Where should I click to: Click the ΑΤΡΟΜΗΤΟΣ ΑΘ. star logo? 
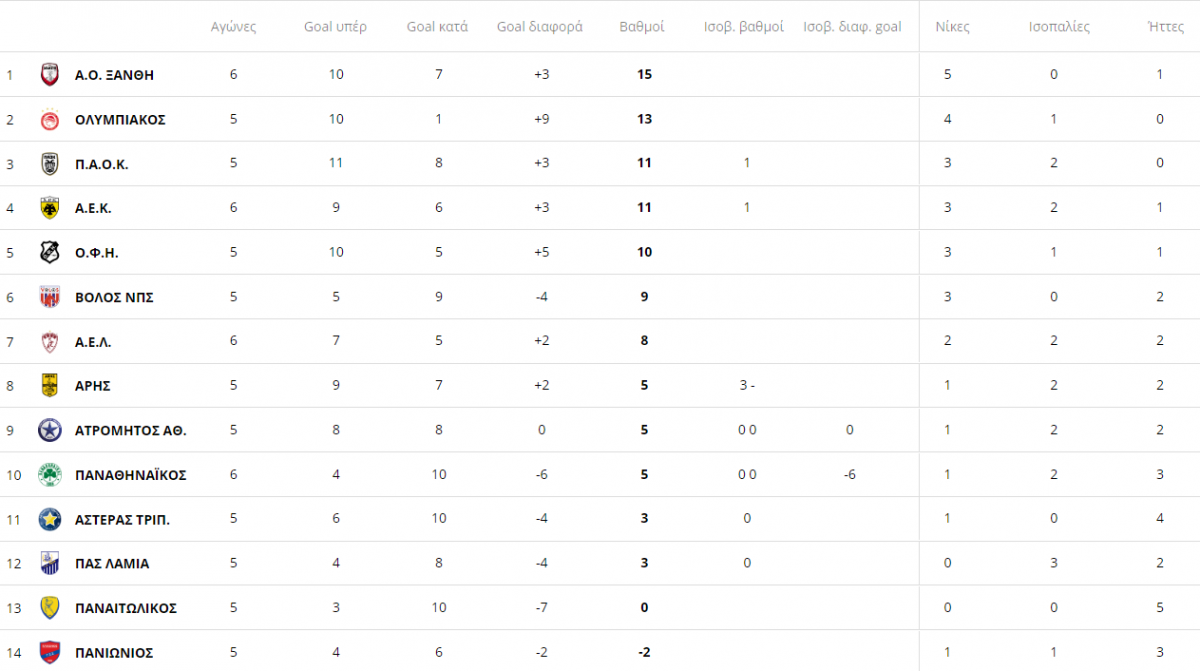tap(50, 430)
